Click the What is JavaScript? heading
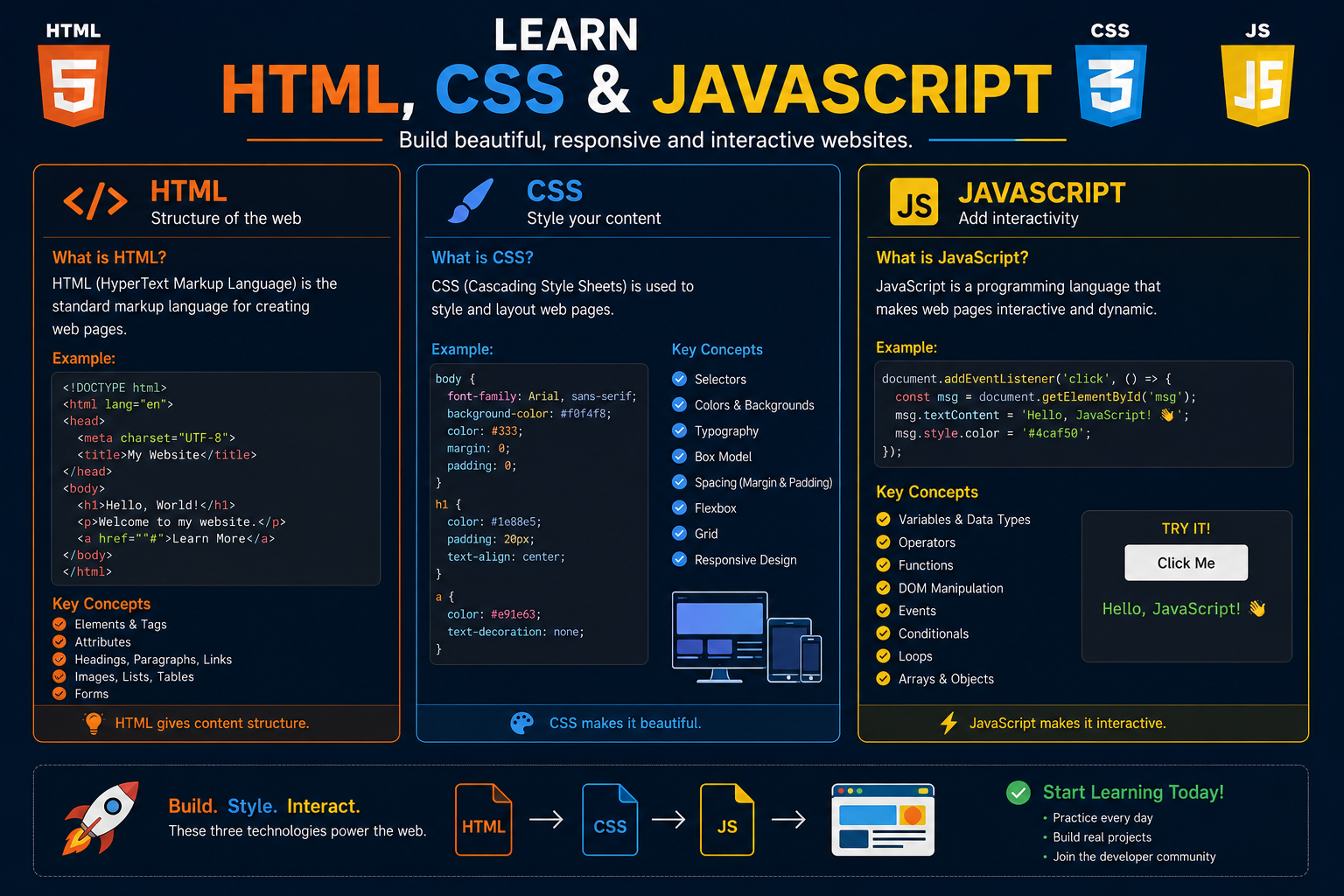This screenshot has width=1344, height=896. [x=952, y=257]
